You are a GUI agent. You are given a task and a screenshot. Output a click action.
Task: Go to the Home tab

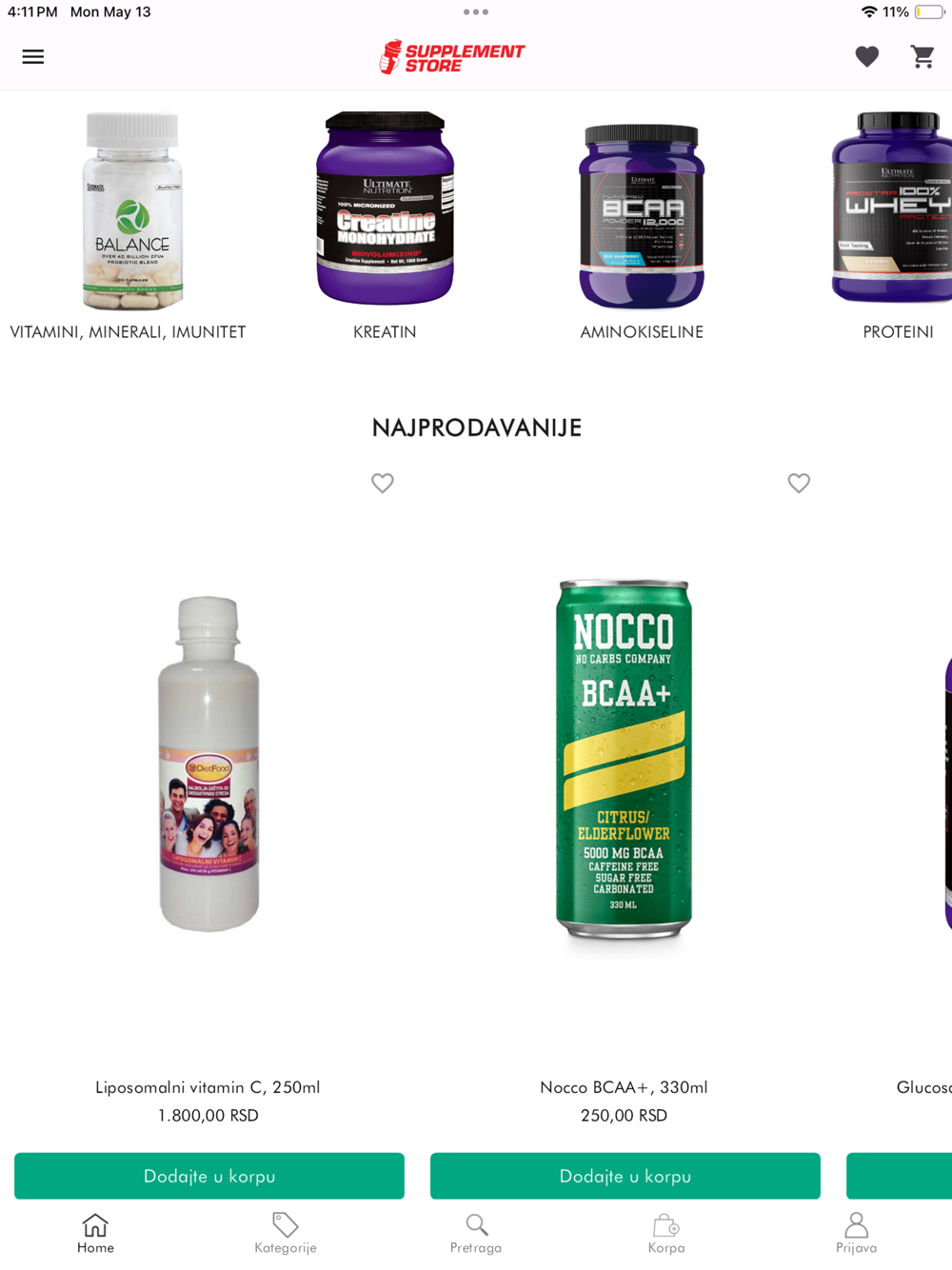pyautogui.click(x=95, y=1234)
